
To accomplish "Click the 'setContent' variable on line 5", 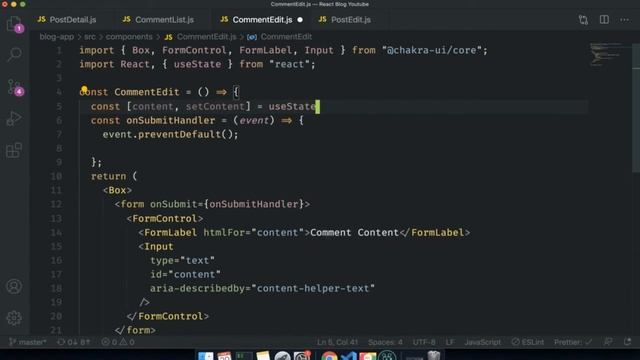I will click(215, 107).
